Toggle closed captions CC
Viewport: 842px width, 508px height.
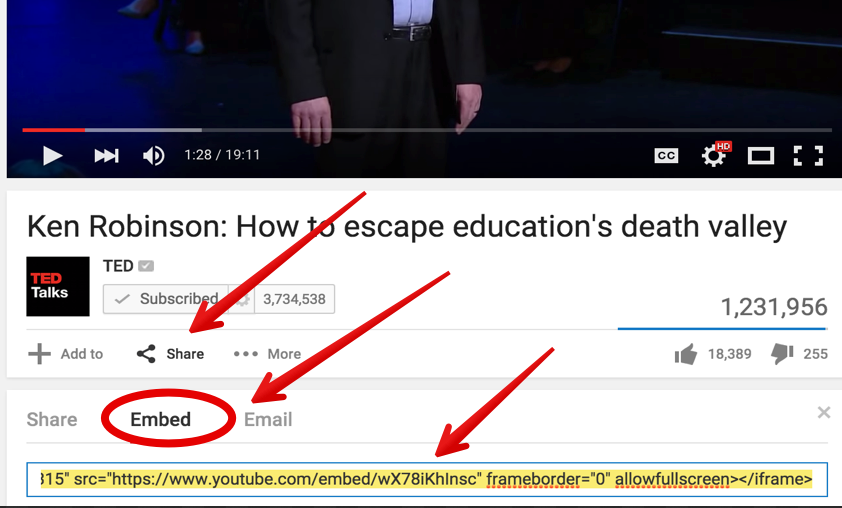tap(666, 156)
